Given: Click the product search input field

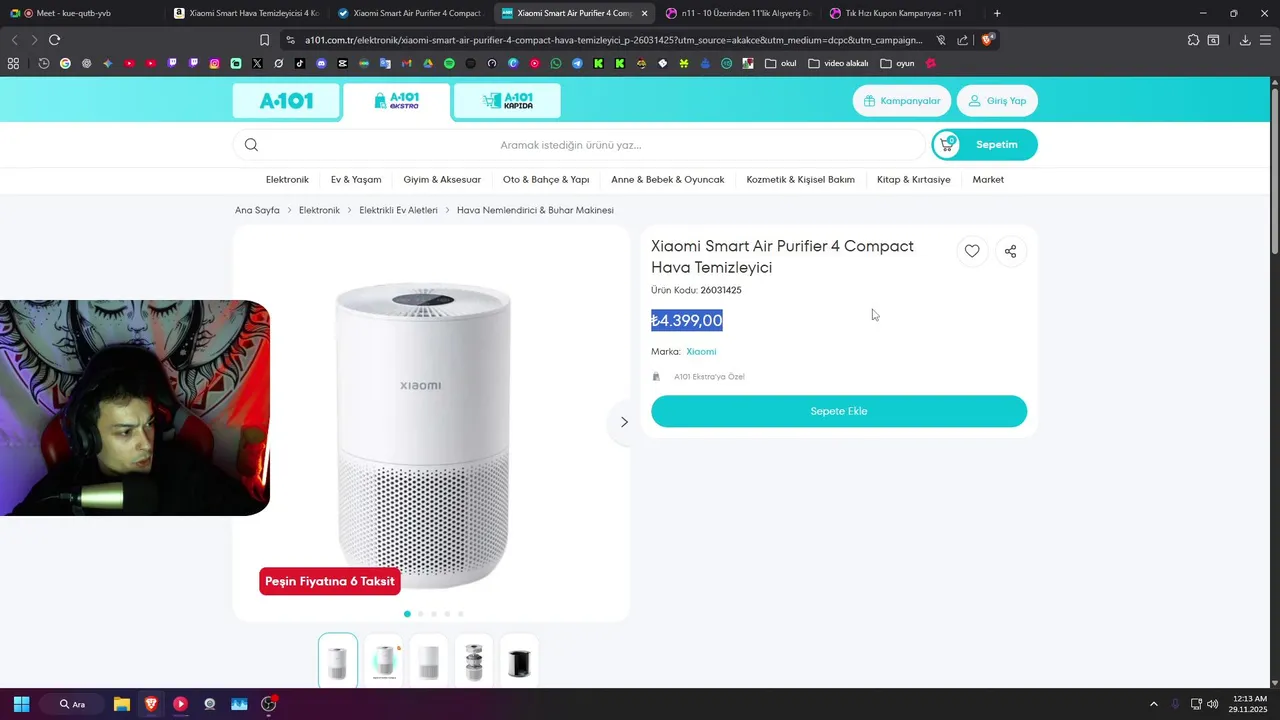Looking at the screenshot, I should pyautogui.click(x=580, y=145).
